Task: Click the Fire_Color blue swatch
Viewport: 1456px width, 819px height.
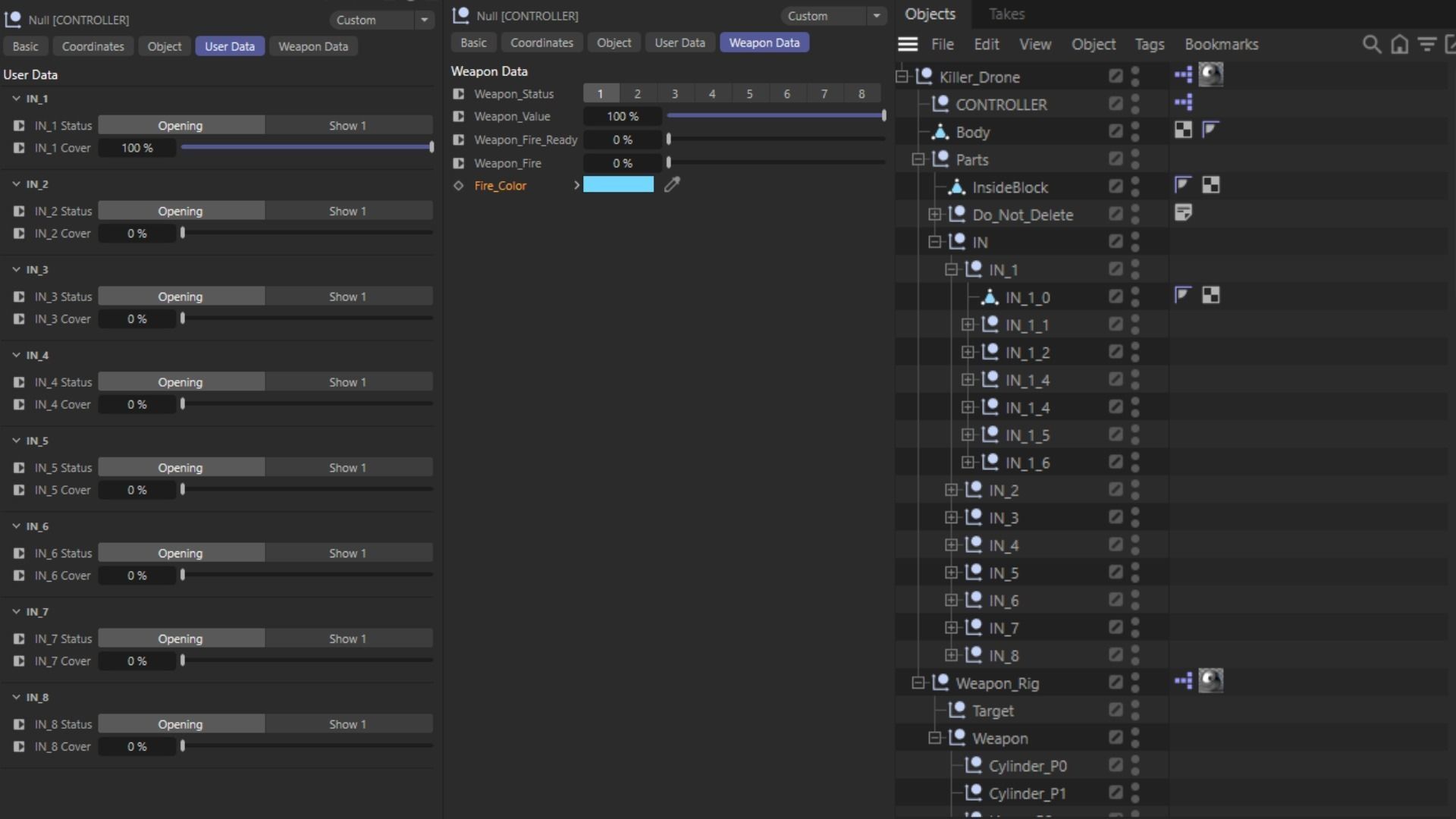Action: (x=618, y=185)
